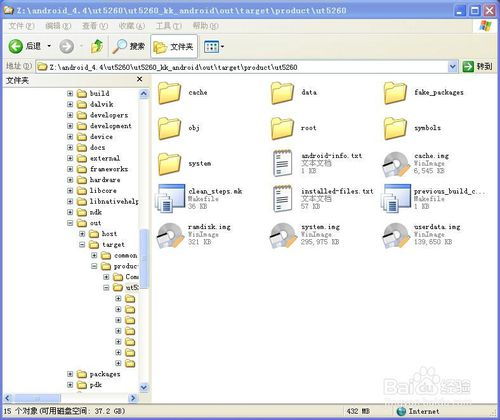Click inside the address path field
500x420 pixels.
(243, 67)
